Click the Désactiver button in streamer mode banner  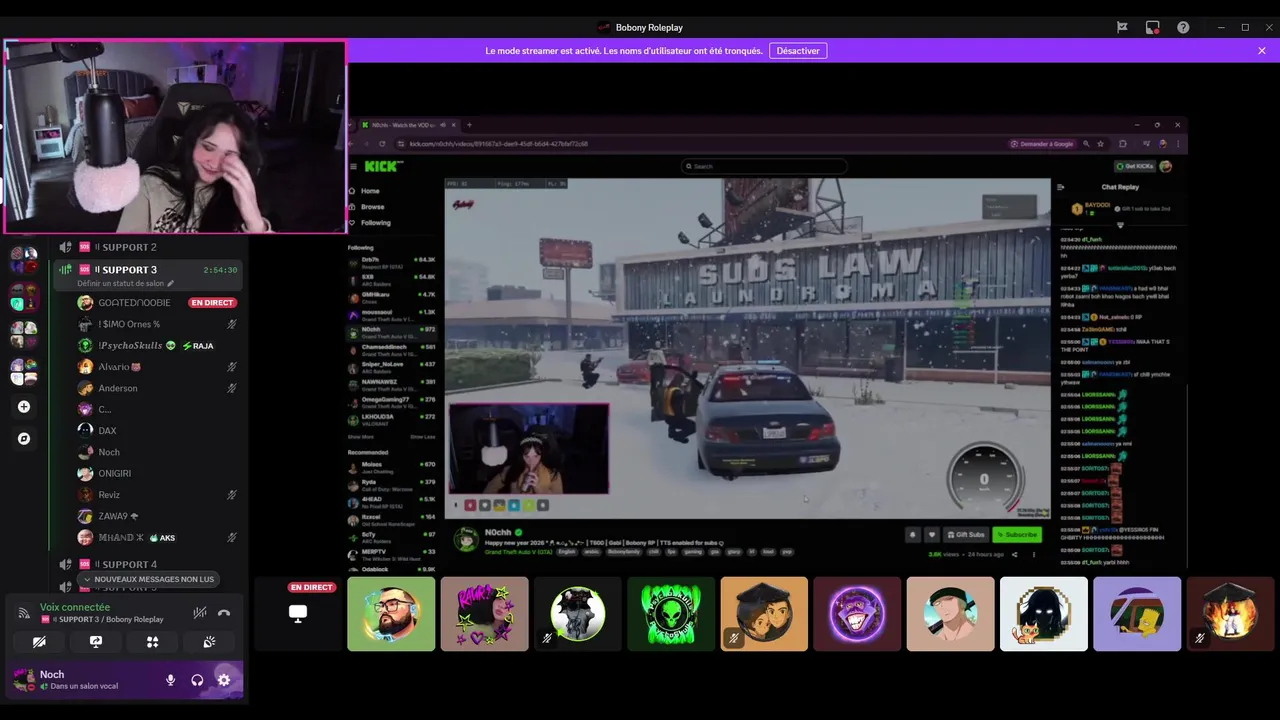coord(798,50)
